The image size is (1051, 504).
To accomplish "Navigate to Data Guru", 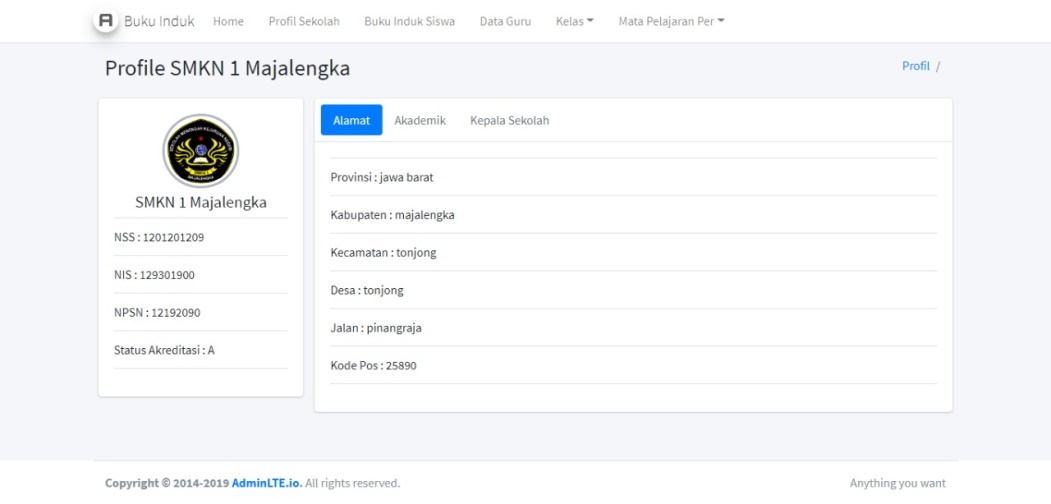I will 505,21.
